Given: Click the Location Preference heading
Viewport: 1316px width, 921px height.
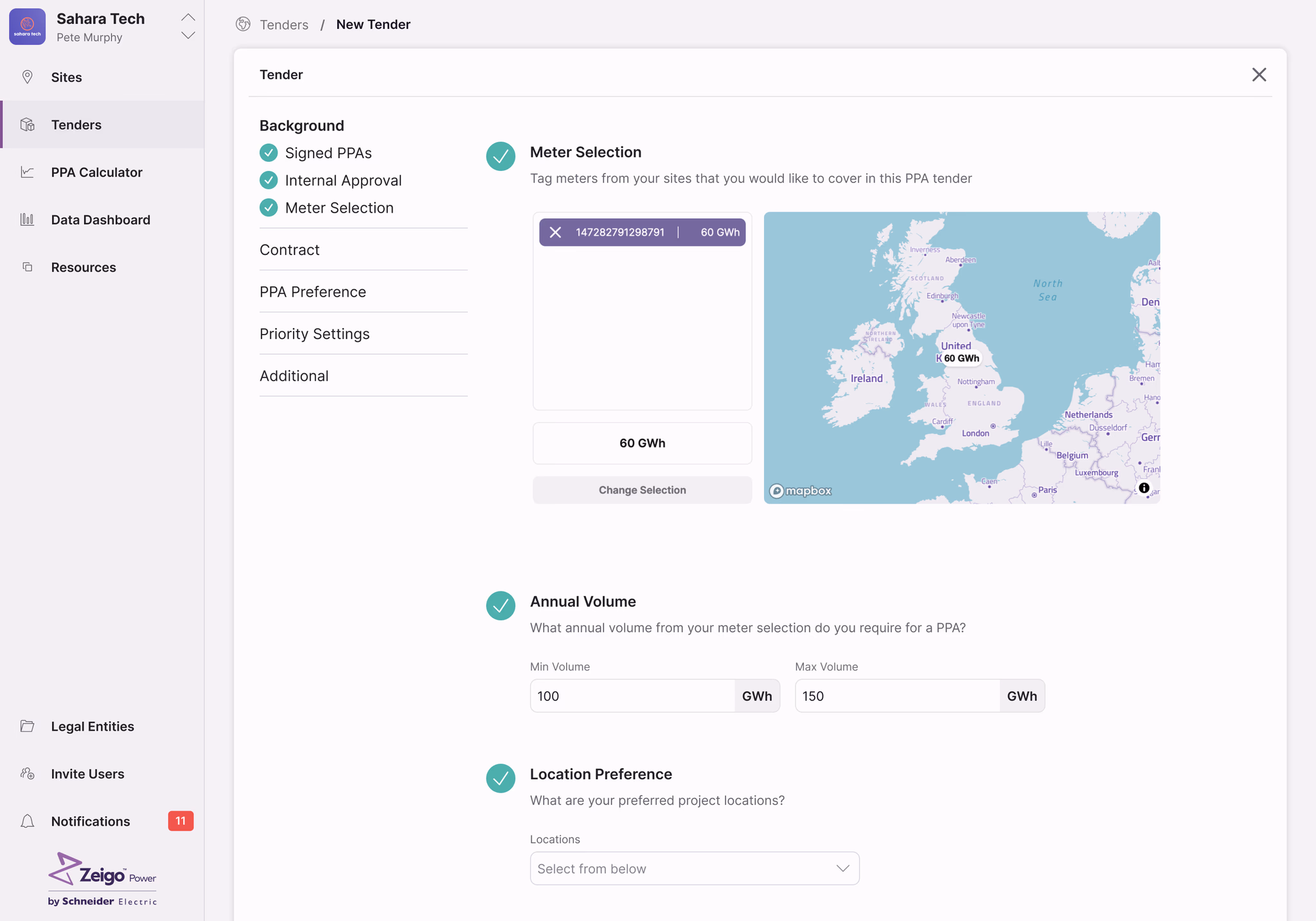Looking at the screenshot, I should 601,775.
